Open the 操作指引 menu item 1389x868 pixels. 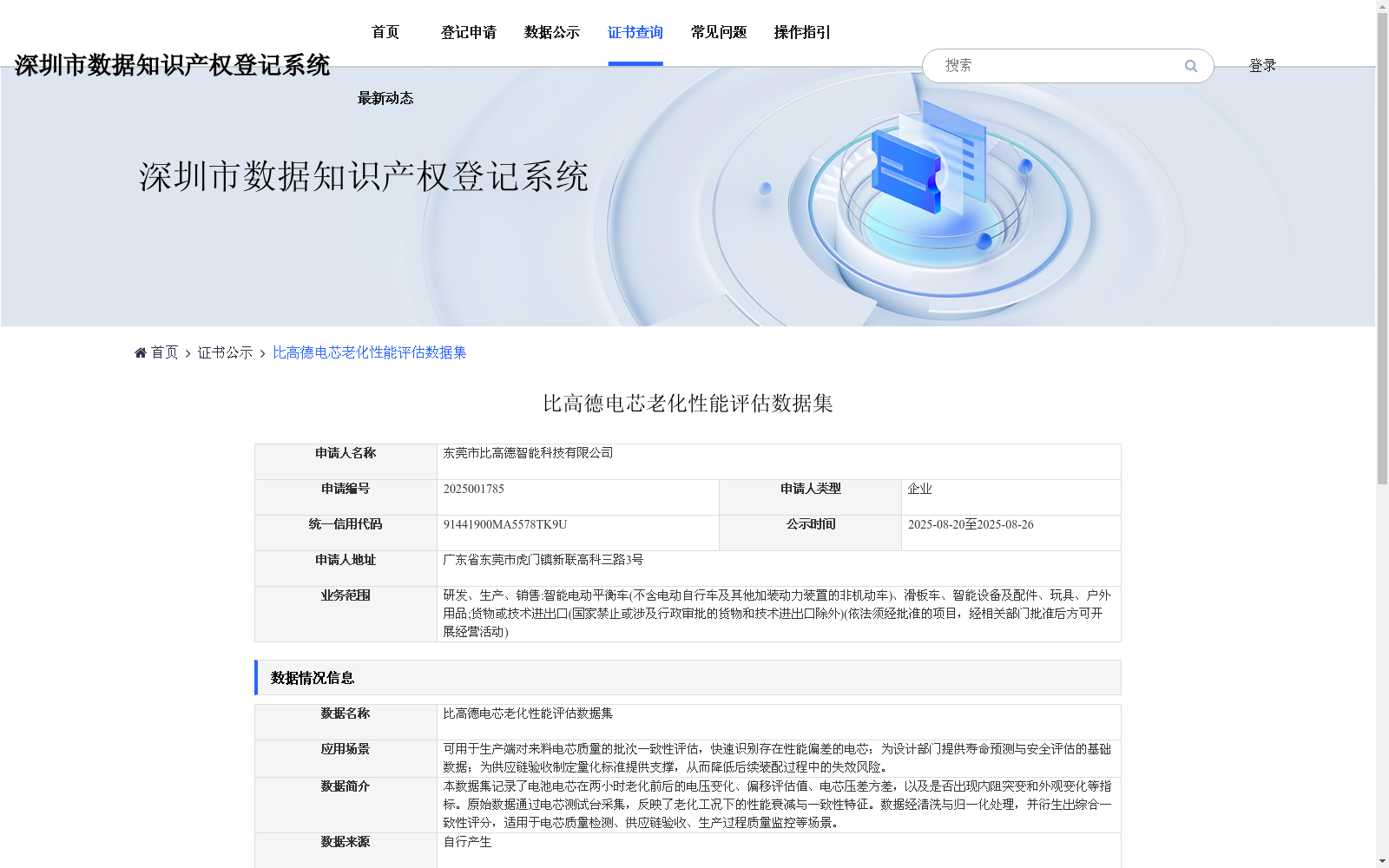point(802,32)
